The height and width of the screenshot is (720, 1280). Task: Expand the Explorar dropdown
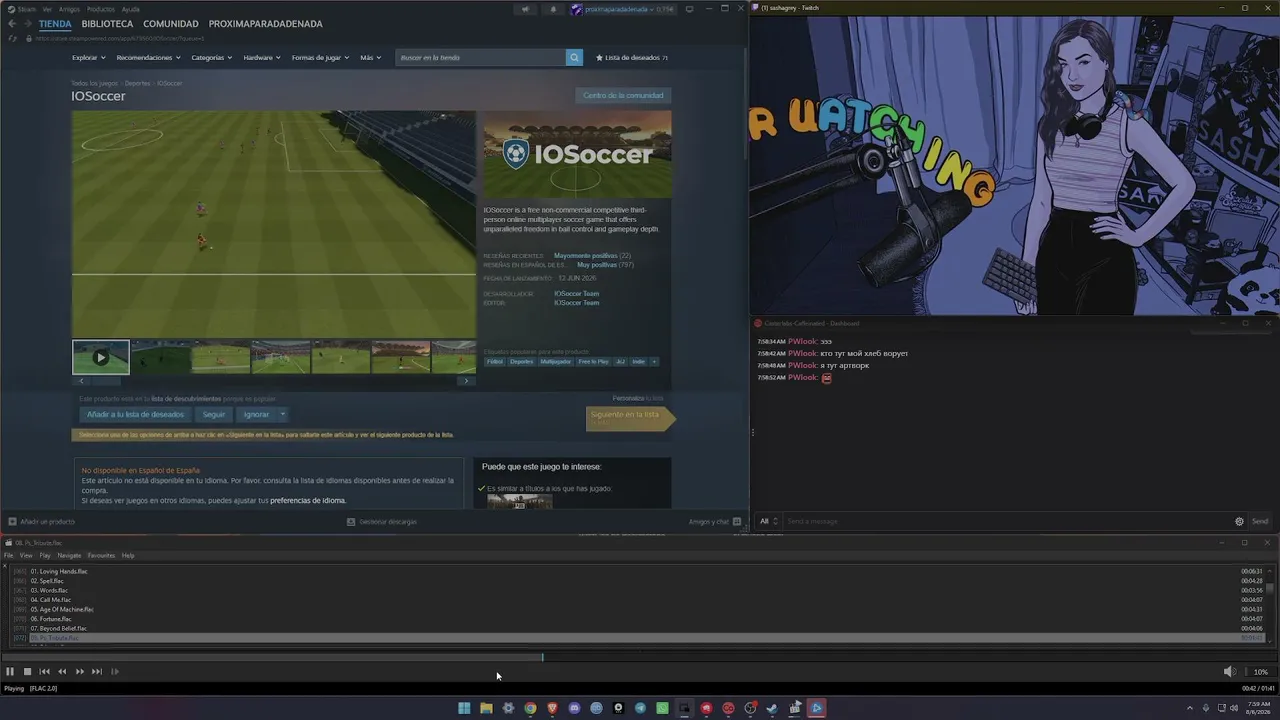88,58
